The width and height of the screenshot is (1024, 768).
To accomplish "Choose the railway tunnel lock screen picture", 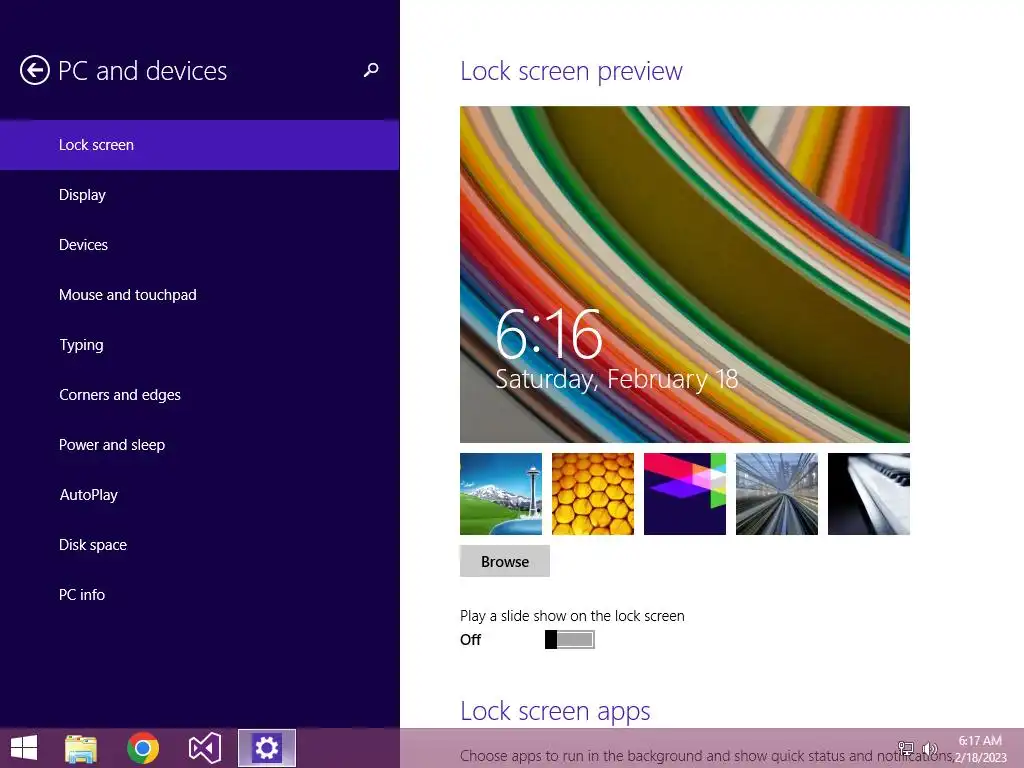I will 777,494.
